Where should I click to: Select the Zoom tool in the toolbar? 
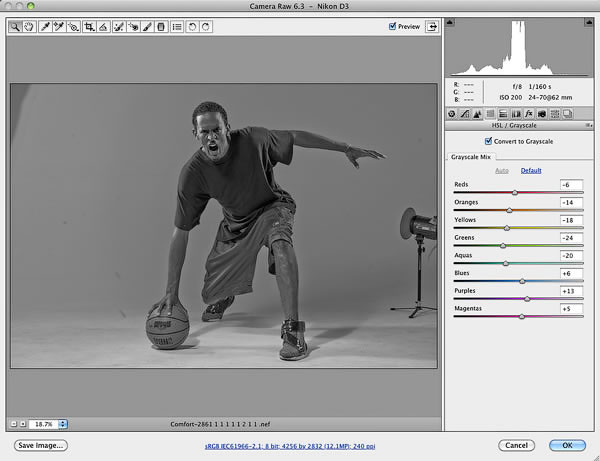pos(16,27)
